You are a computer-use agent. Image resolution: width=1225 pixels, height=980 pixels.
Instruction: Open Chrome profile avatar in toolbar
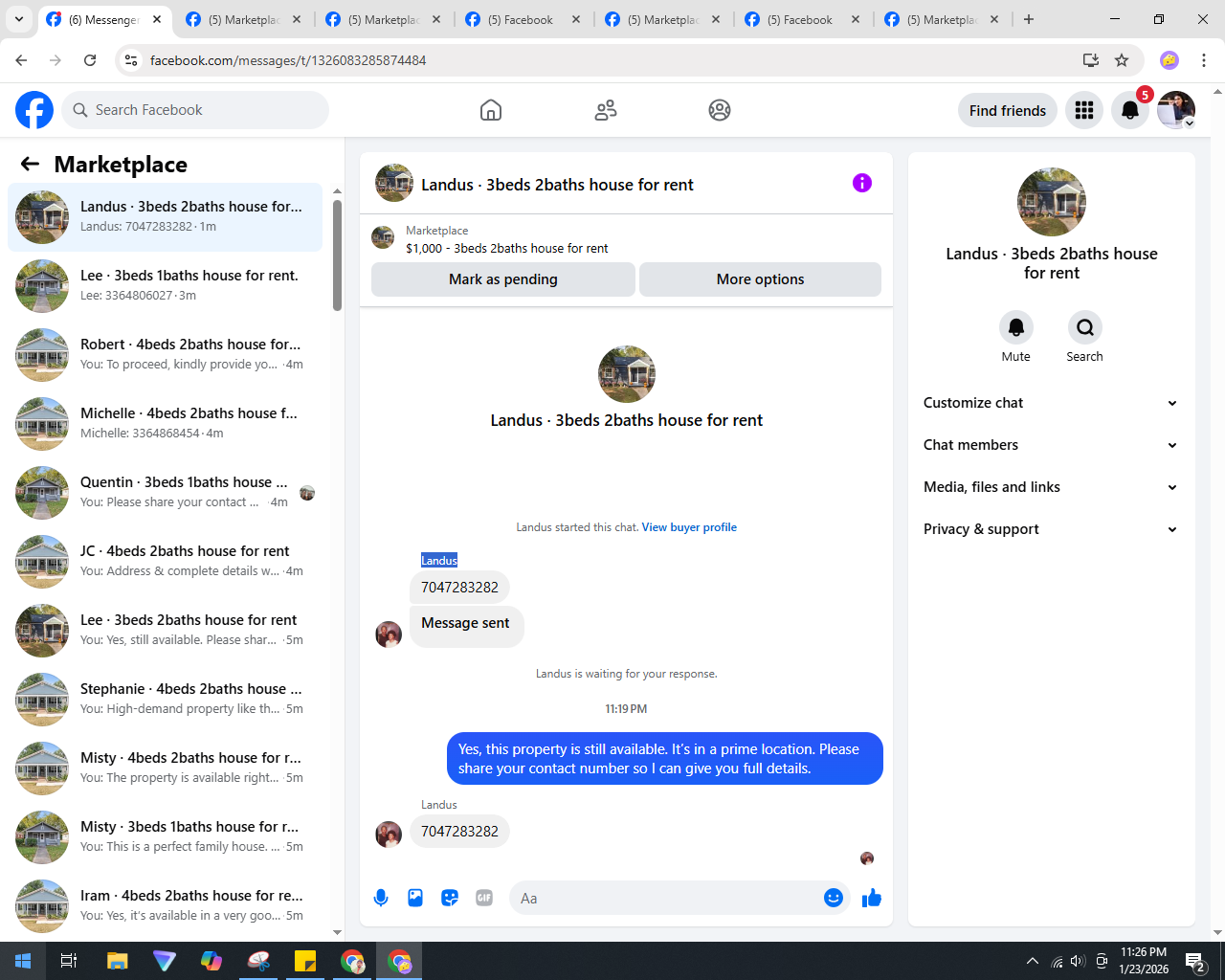[x=1169, y=60]
